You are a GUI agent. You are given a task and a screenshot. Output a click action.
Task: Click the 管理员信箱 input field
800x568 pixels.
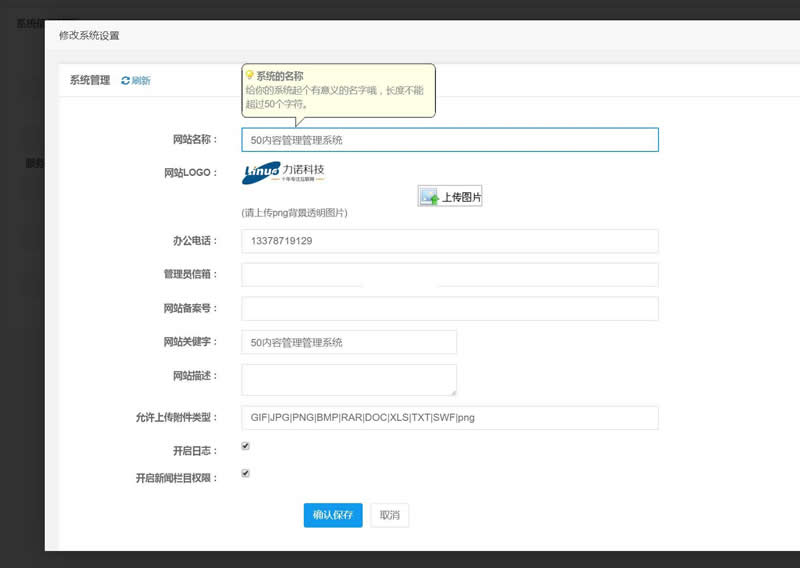coord(449,275)
